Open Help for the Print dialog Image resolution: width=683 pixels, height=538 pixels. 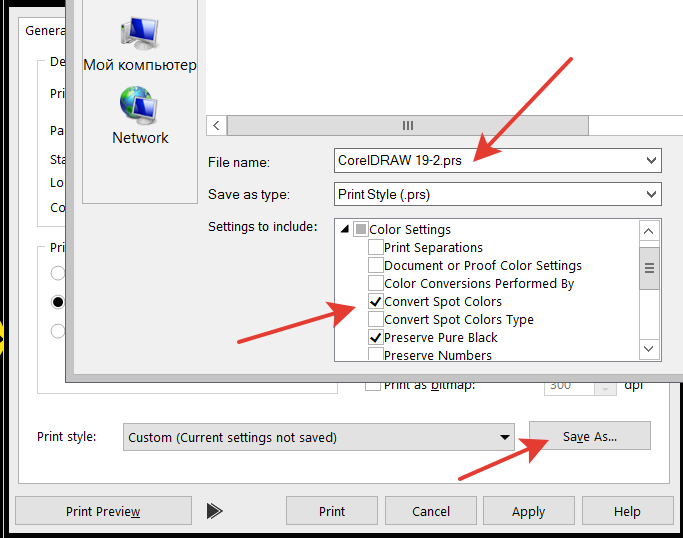coord(627,511)
